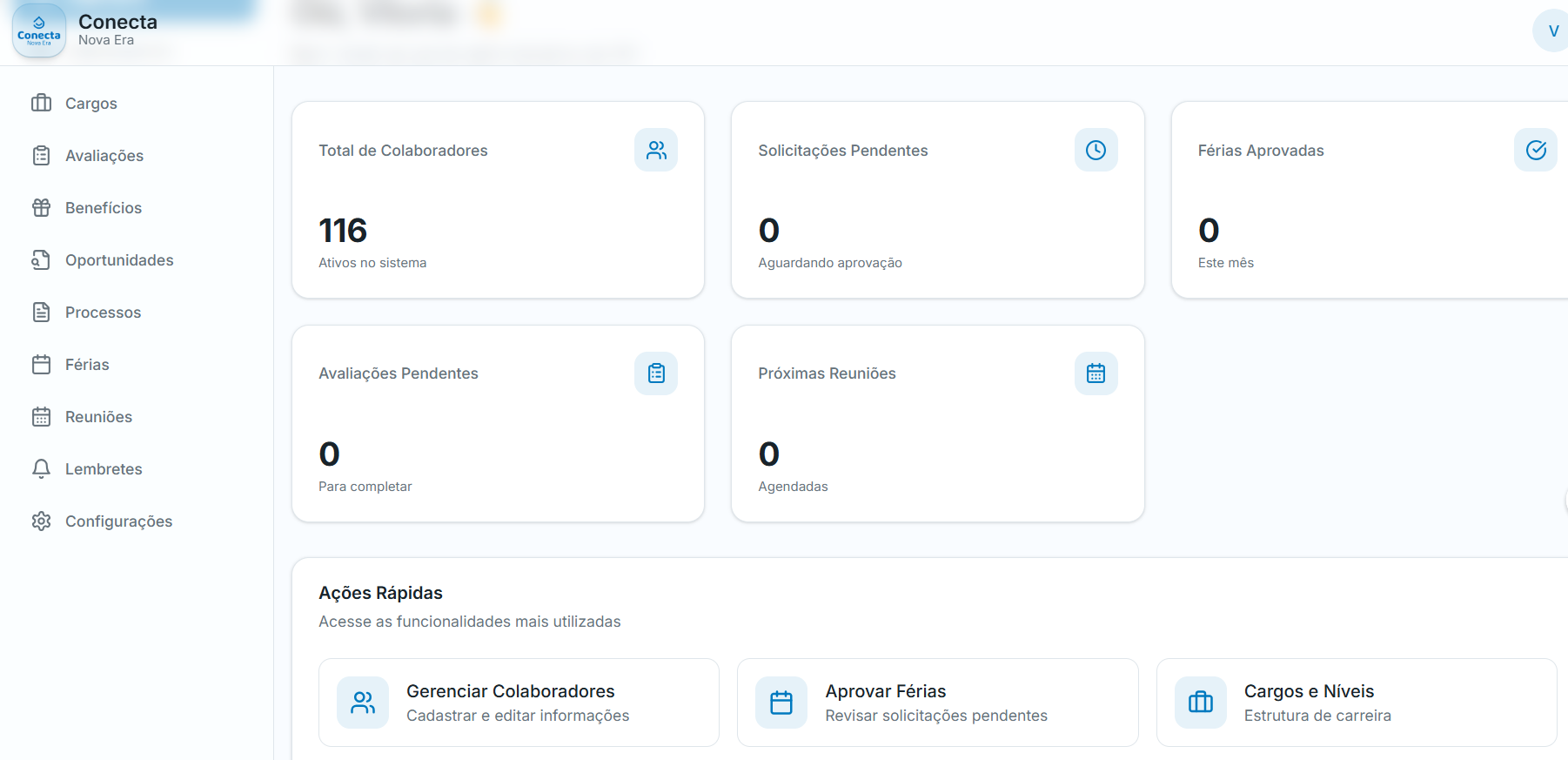Screen dimensions: 1568x760
Task: Click the Agendadas label
Action: pos(793,487)
